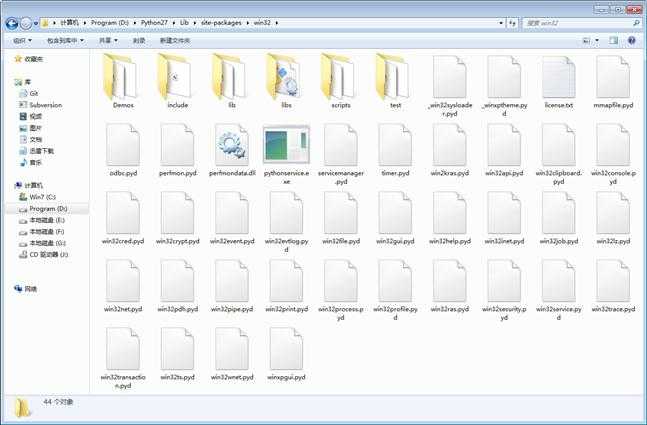The height and width of the screenshot is (425, 647).
Task: Open 本地磁盘 (E:) in sidebar
Action: click(x=47, y=220)
